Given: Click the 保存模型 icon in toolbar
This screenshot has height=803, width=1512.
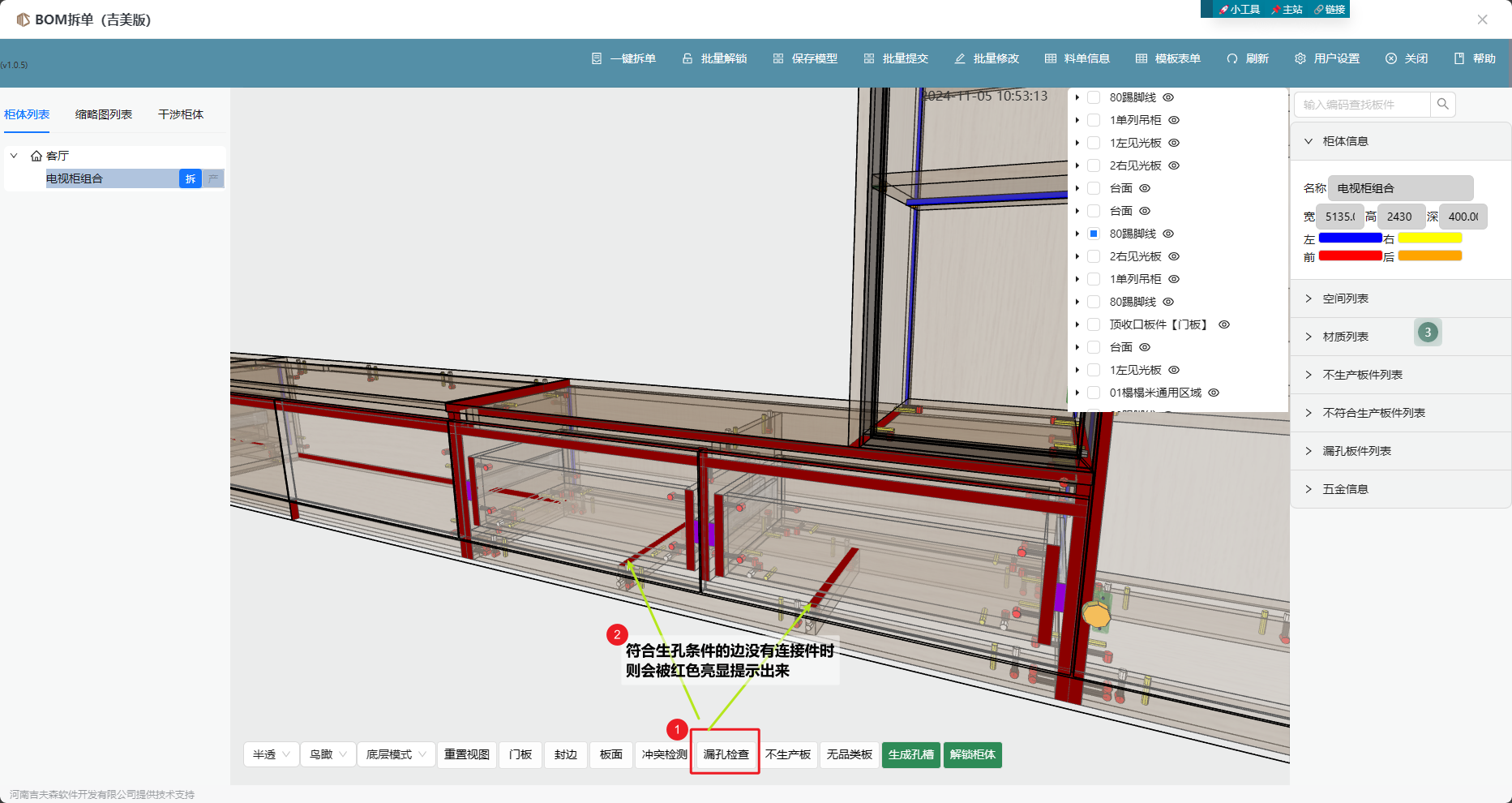Looking at the screenshot, I should coord(778,58).
